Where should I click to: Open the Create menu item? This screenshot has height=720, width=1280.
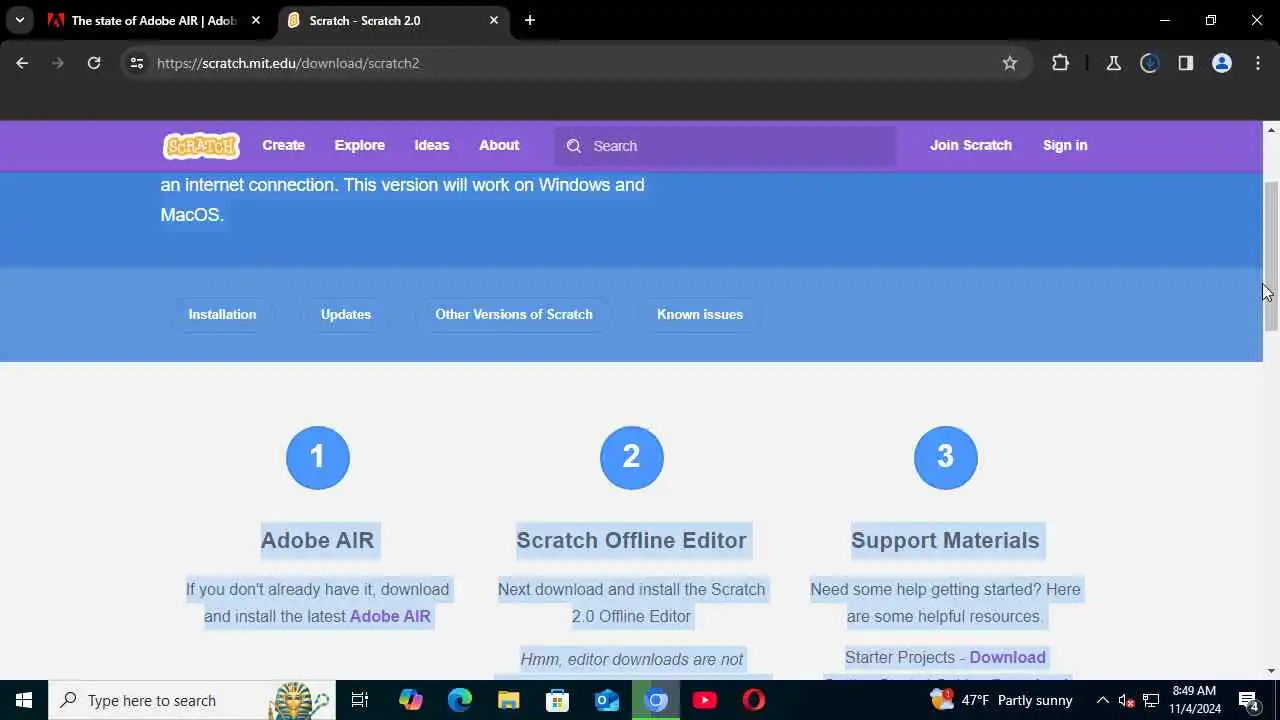[x=283, y=145]
